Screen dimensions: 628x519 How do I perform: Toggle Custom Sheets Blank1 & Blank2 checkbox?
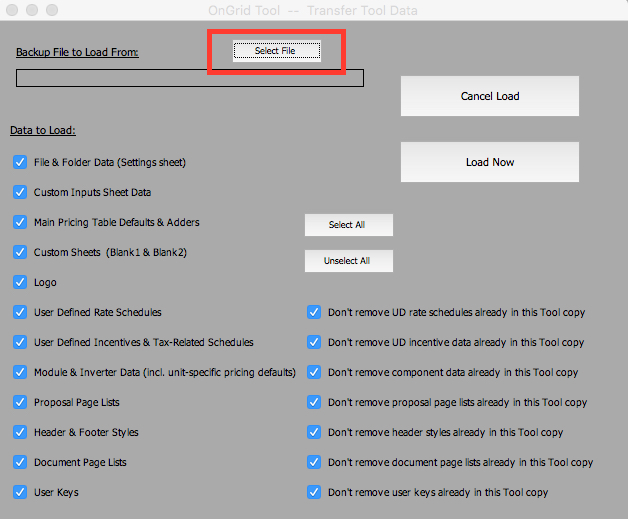[20, 252]
